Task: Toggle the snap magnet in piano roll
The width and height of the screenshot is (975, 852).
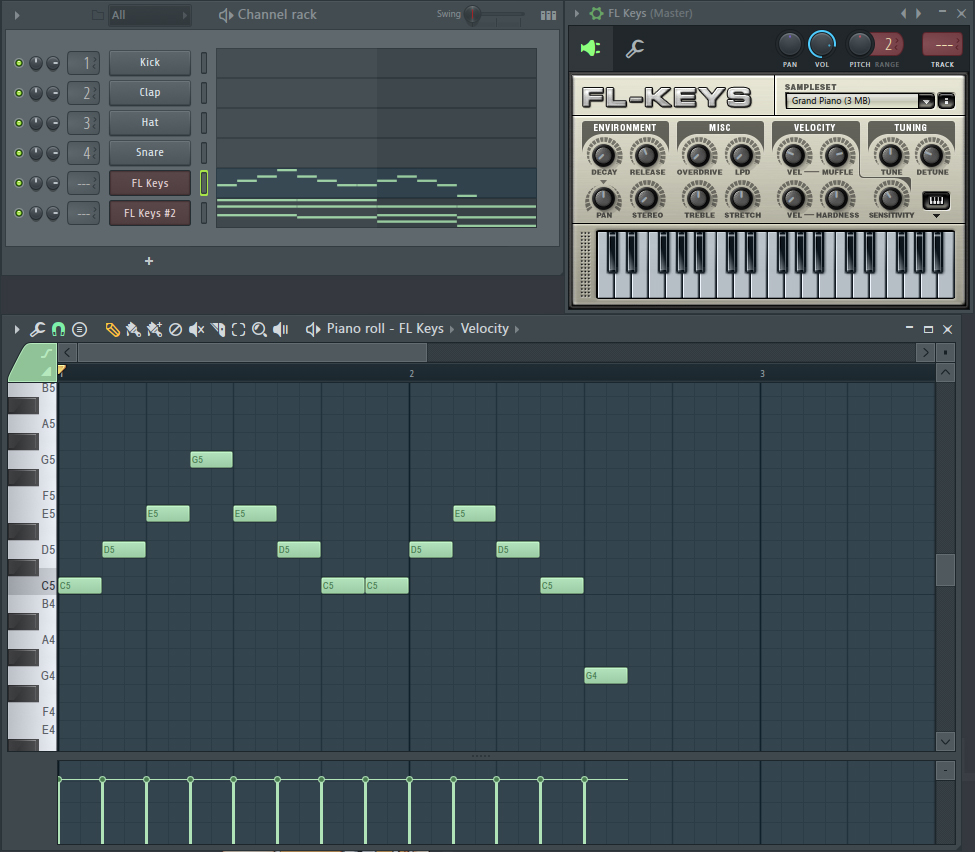Action: tap(58, 329)
